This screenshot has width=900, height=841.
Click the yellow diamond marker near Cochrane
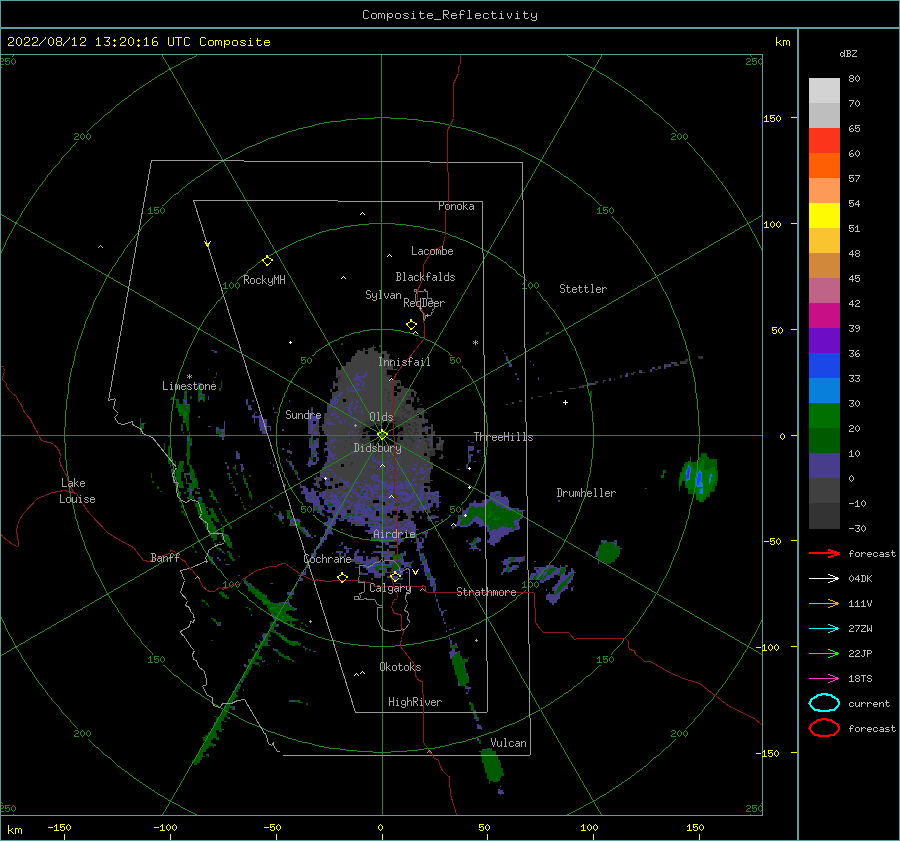point(343,578)
